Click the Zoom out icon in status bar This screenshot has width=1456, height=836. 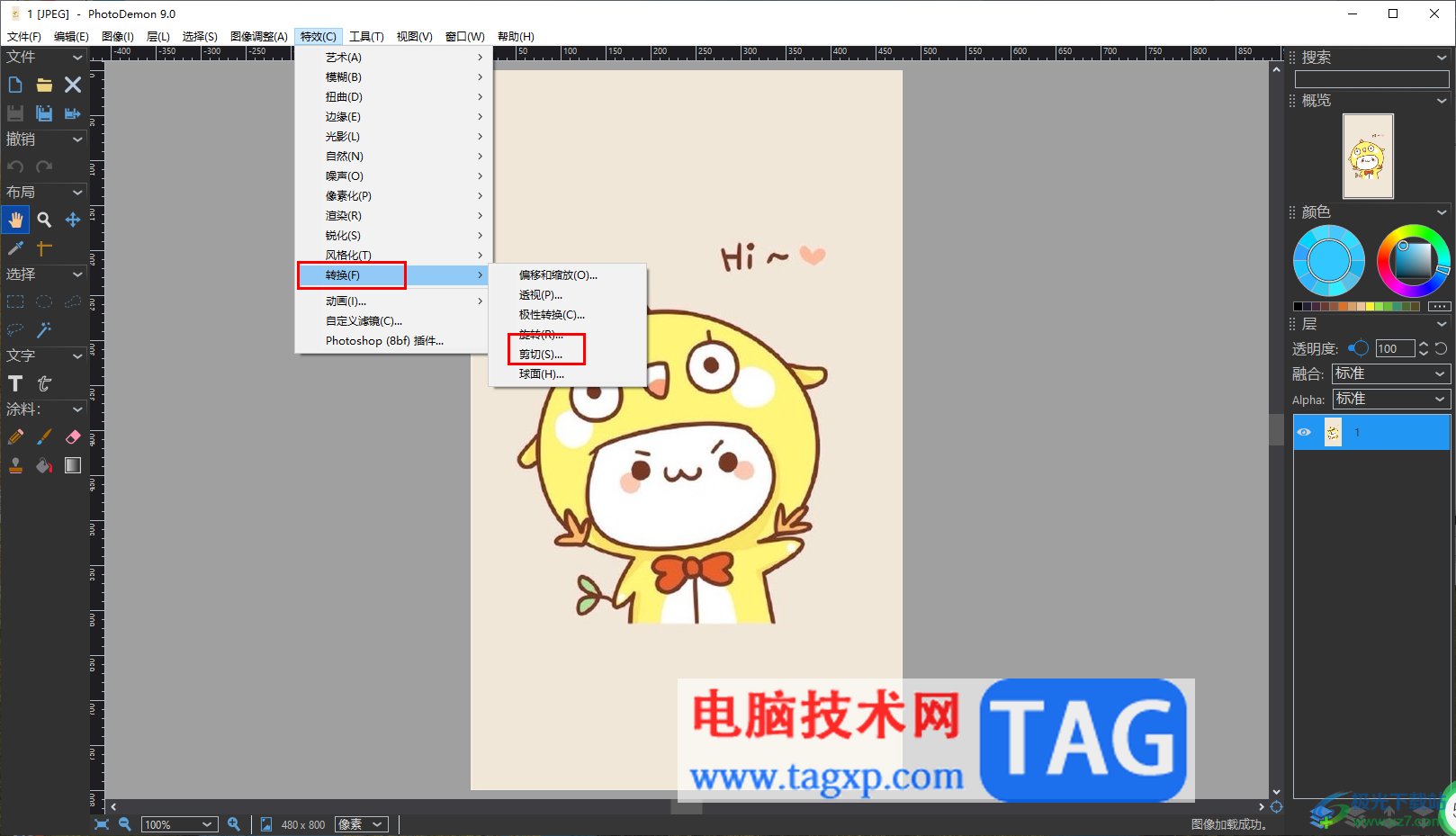(125, 824)
